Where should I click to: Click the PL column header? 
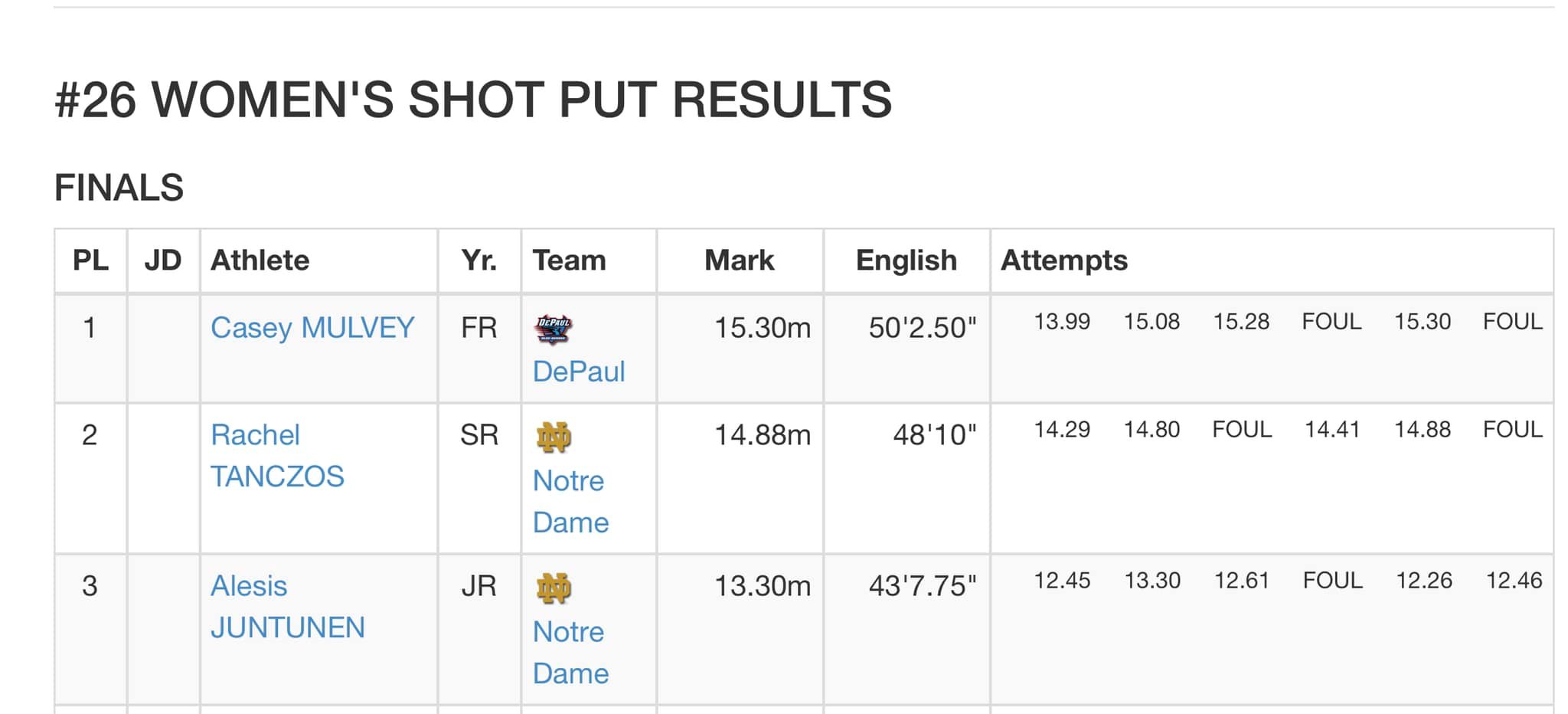tap(90, 260)
